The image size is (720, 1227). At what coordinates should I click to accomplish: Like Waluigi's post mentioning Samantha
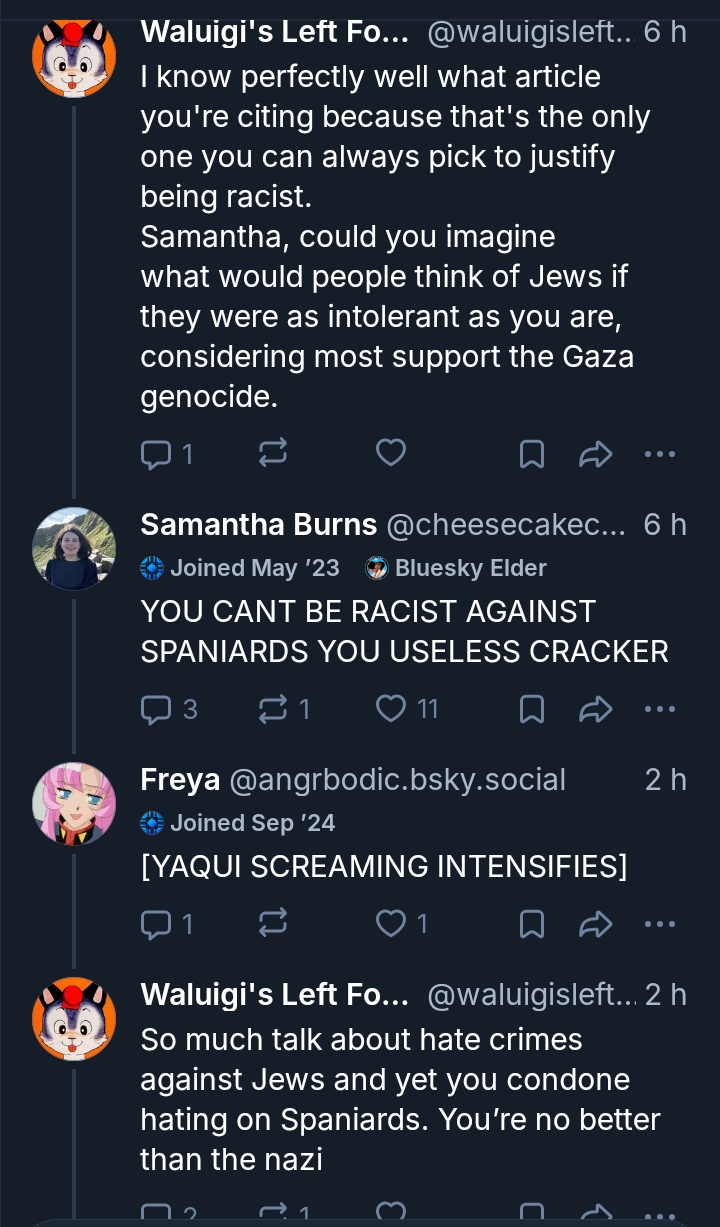[x=391, y=454]
